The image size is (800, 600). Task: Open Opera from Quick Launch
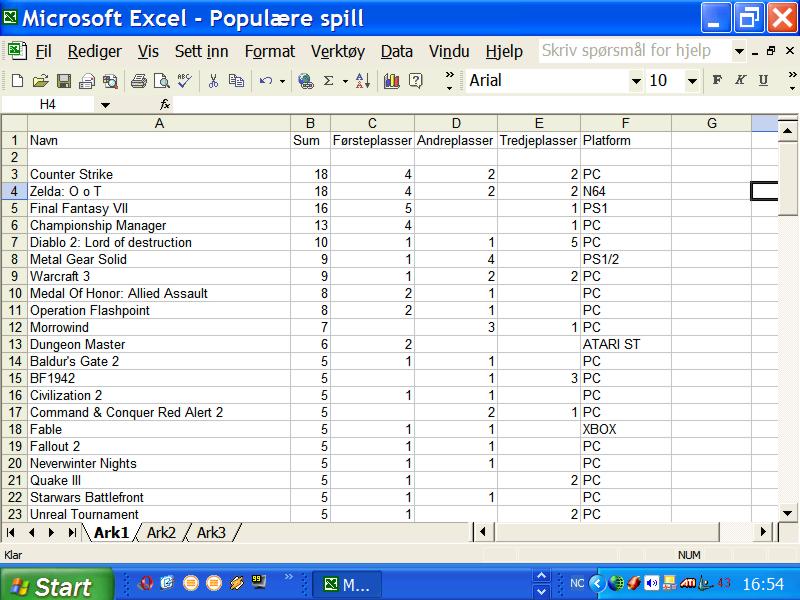[146, 583]
